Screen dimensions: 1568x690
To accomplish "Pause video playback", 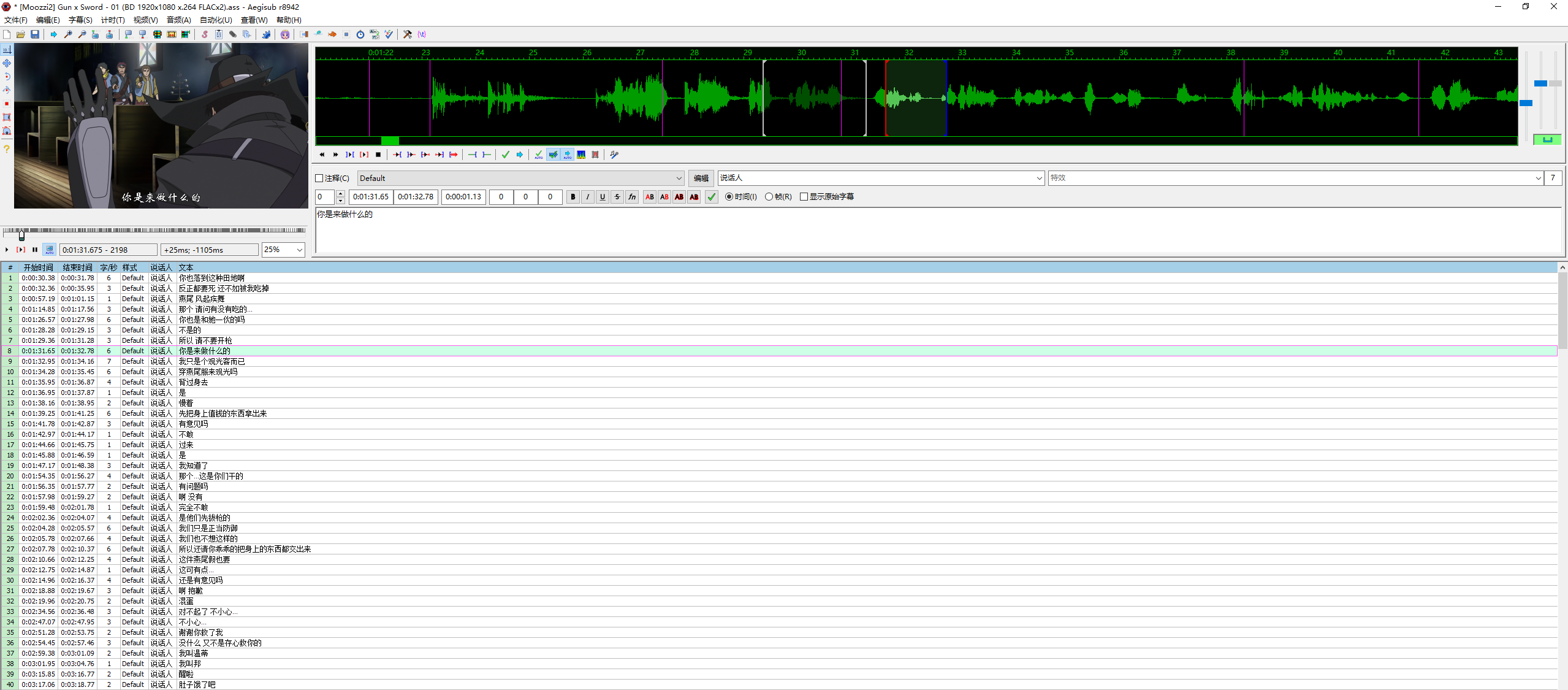I will [x=35, y=250].
